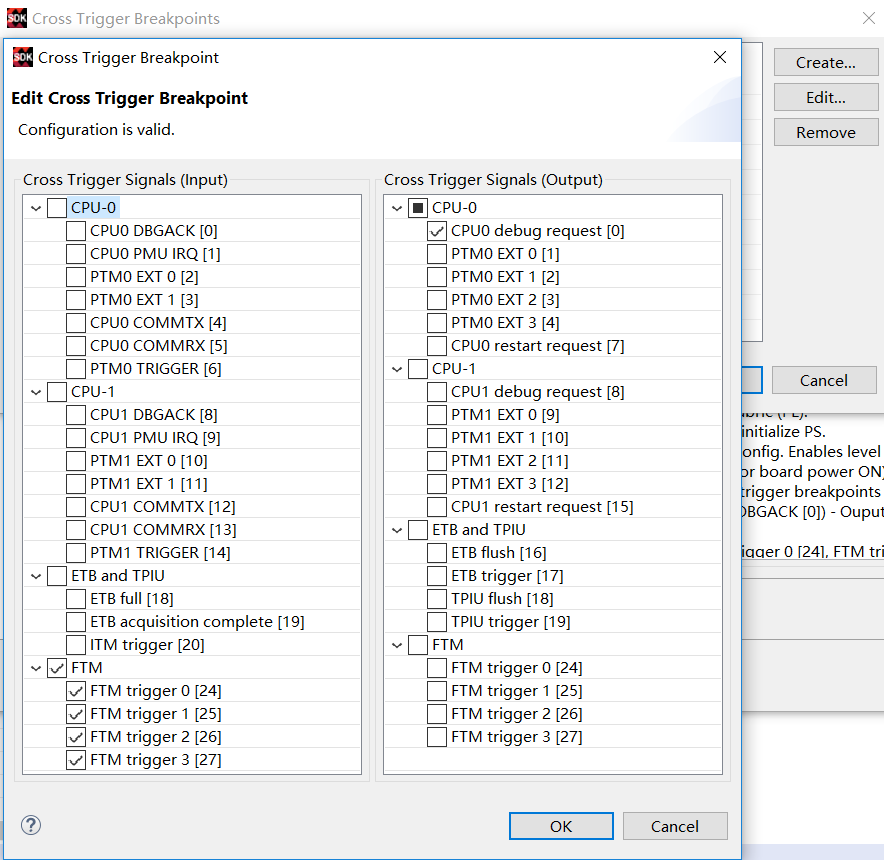The width and height of the screenshot is (884, 860).
Task: Check ETB trigger [17] checkbox
Action: pos(437,576)
